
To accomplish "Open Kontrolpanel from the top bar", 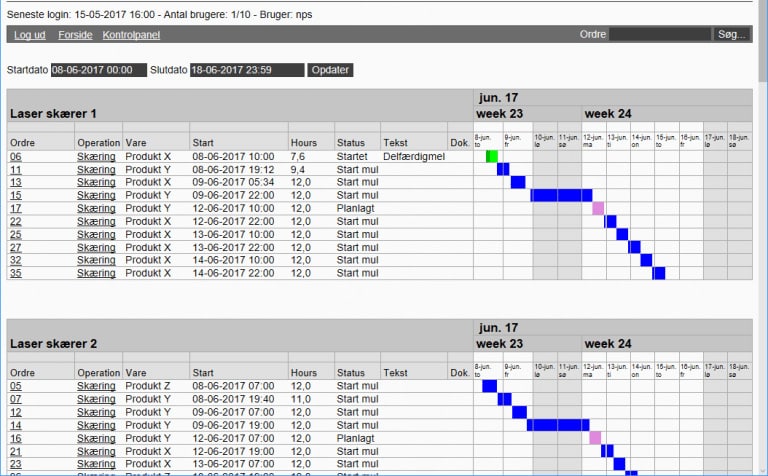I will 130,35.
